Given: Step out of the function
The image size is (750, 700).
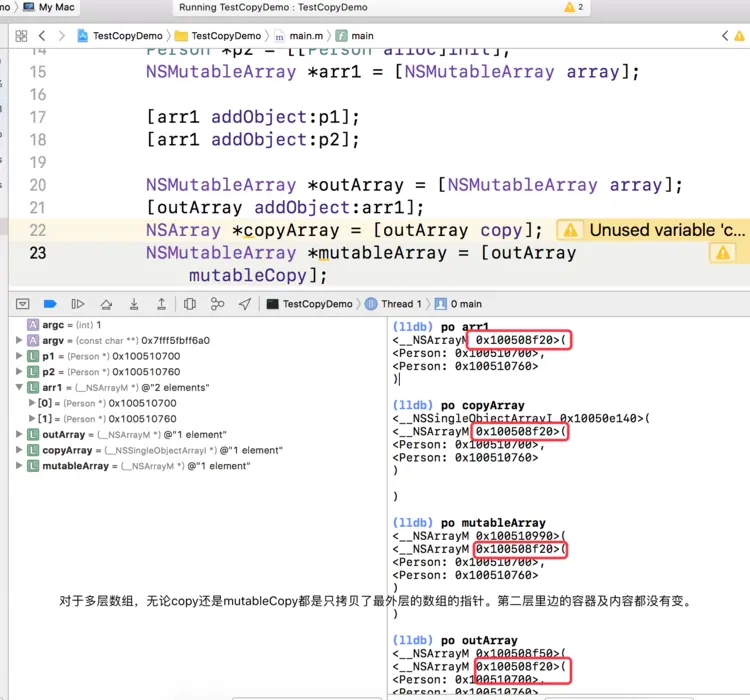Looking at the screenshot, I should tap(162, 304).
